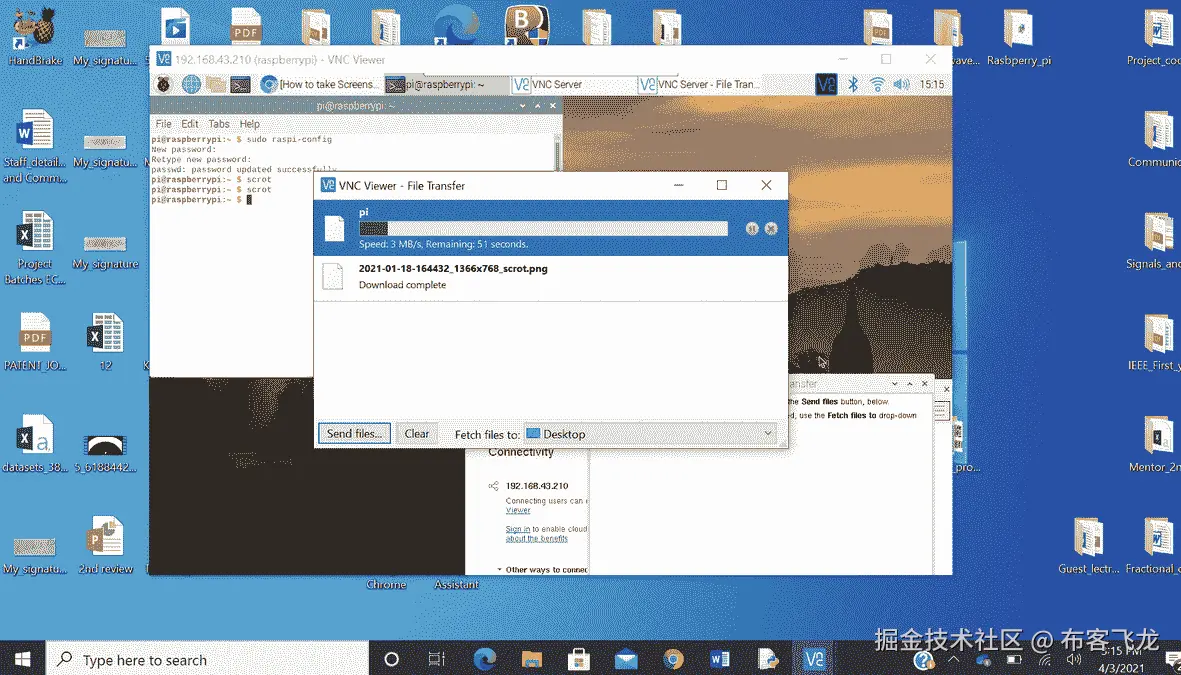Click the pi transfer progress bar
The image size is (1181, 675).
coord(543,228)
